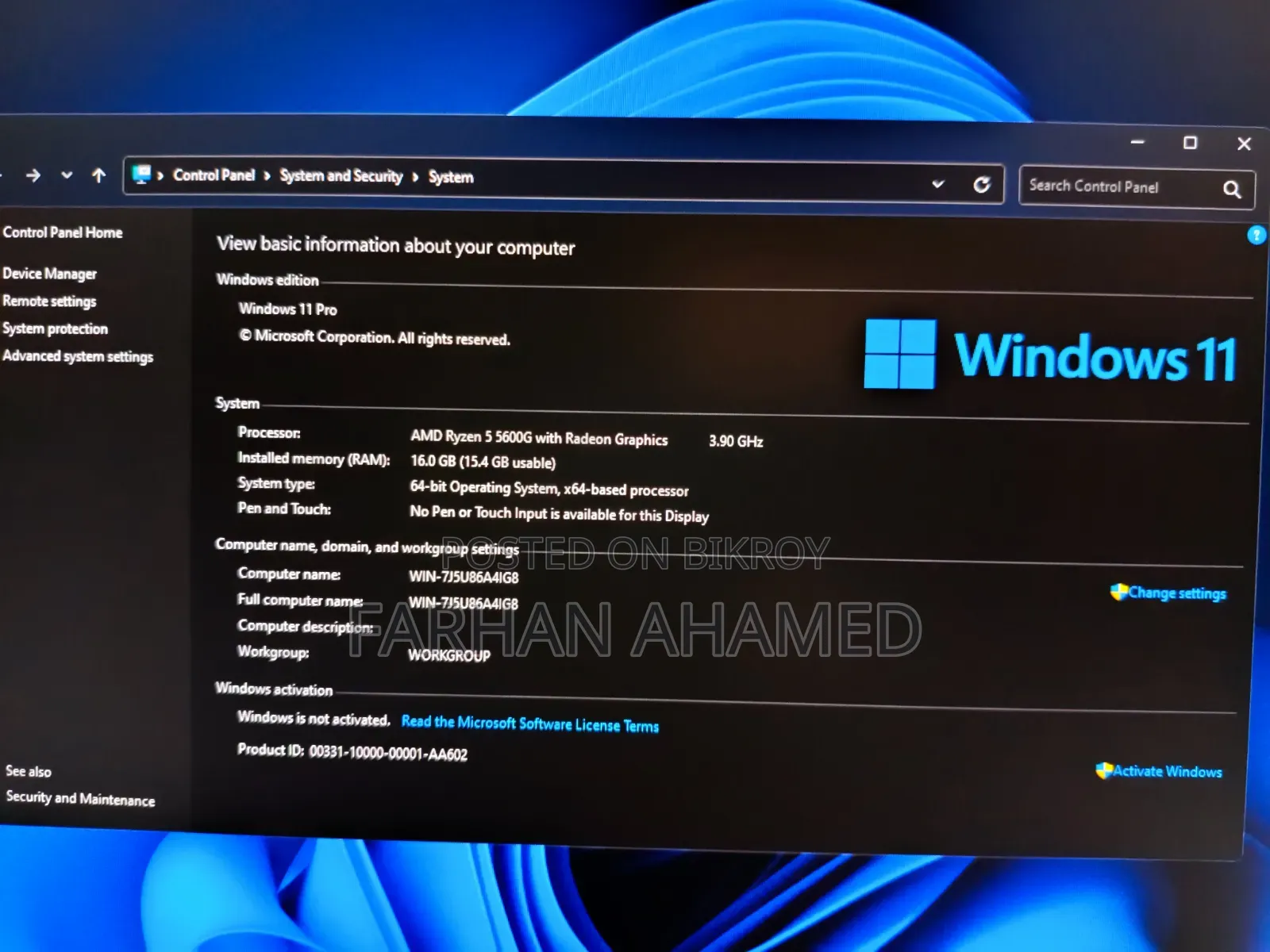
Task: Maximize the System window
Action: click(1190, 143)
